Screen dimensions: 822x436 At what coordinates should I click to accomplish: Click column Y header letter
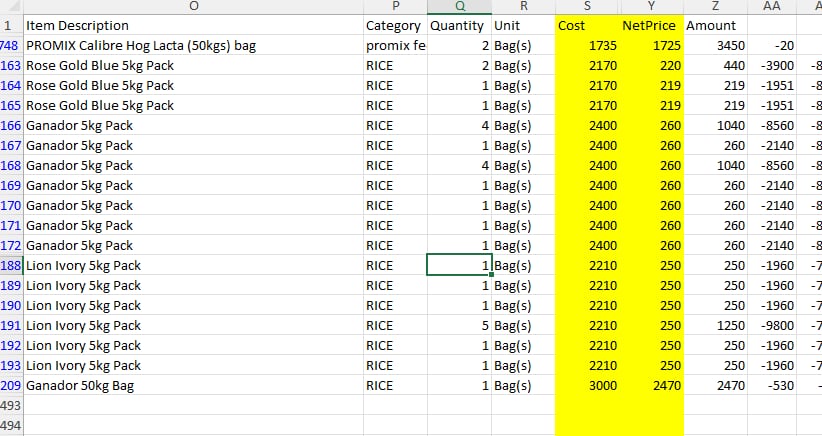pos(651,7)
